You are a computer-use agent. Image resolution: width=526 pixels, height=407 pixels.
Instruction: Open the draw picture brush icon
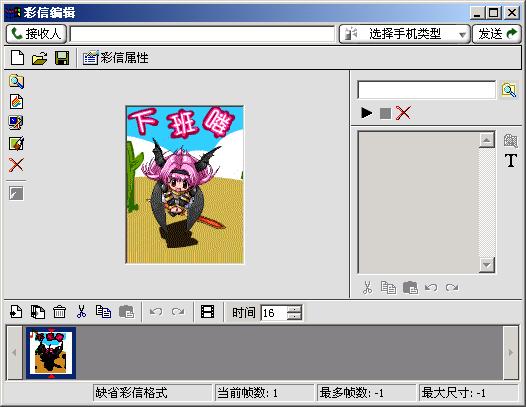[16, 144]
